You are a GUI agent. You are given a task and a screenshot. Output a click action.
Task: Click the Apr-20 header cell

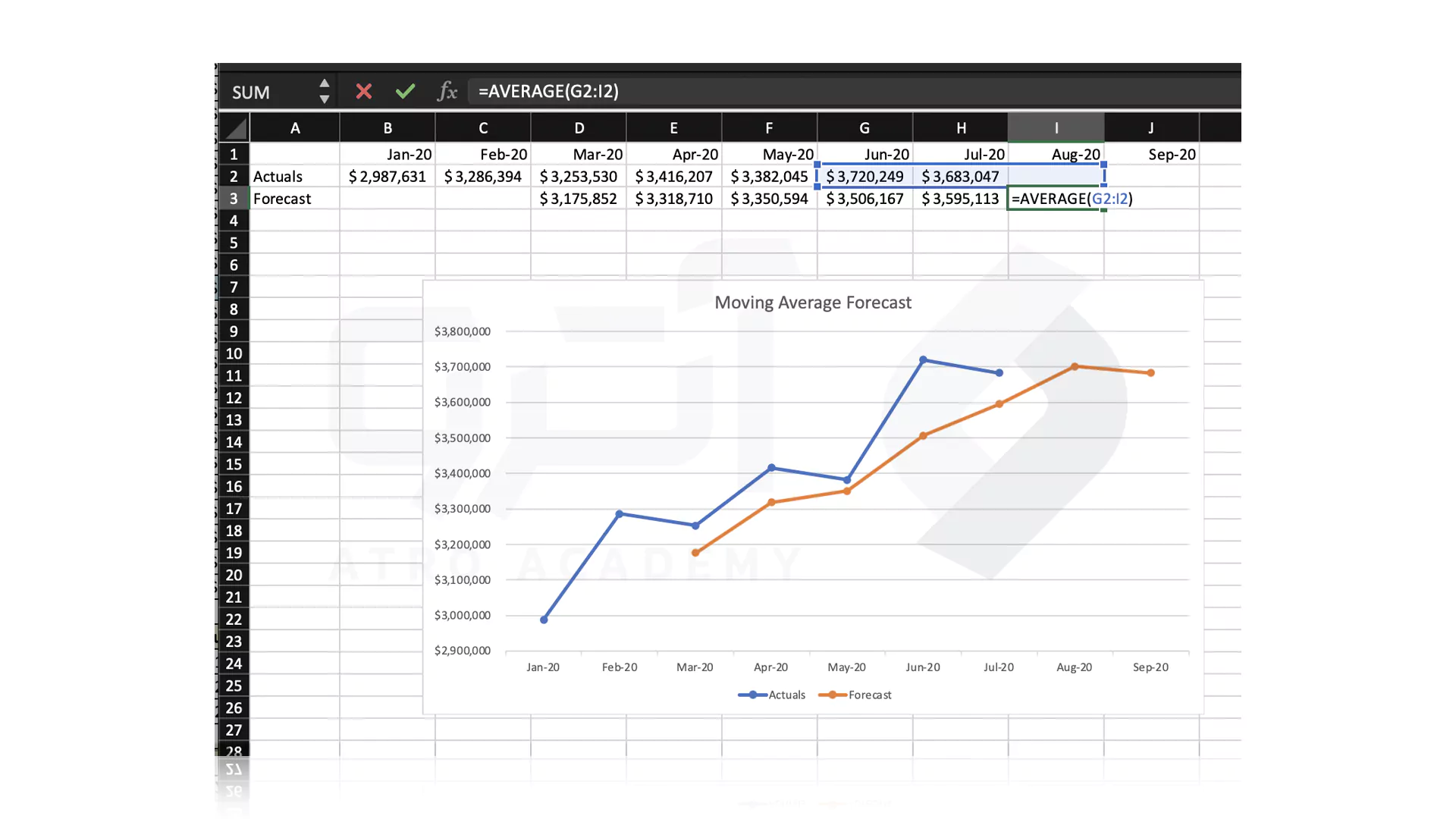(x=674, y=155)
